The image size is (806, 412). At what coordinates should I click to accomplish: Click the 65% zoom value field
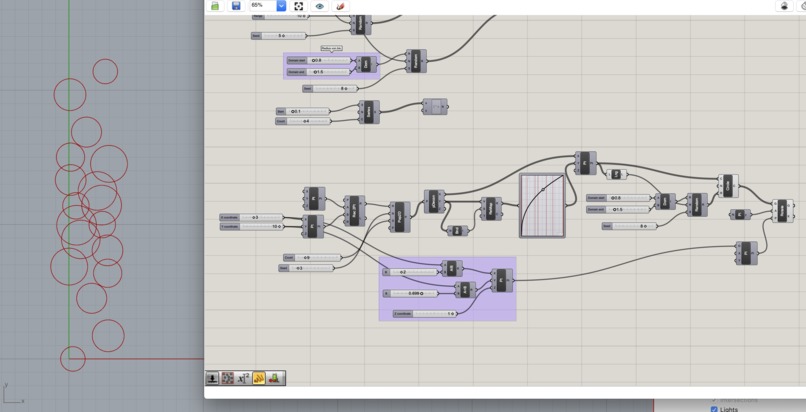coord(263,6)
